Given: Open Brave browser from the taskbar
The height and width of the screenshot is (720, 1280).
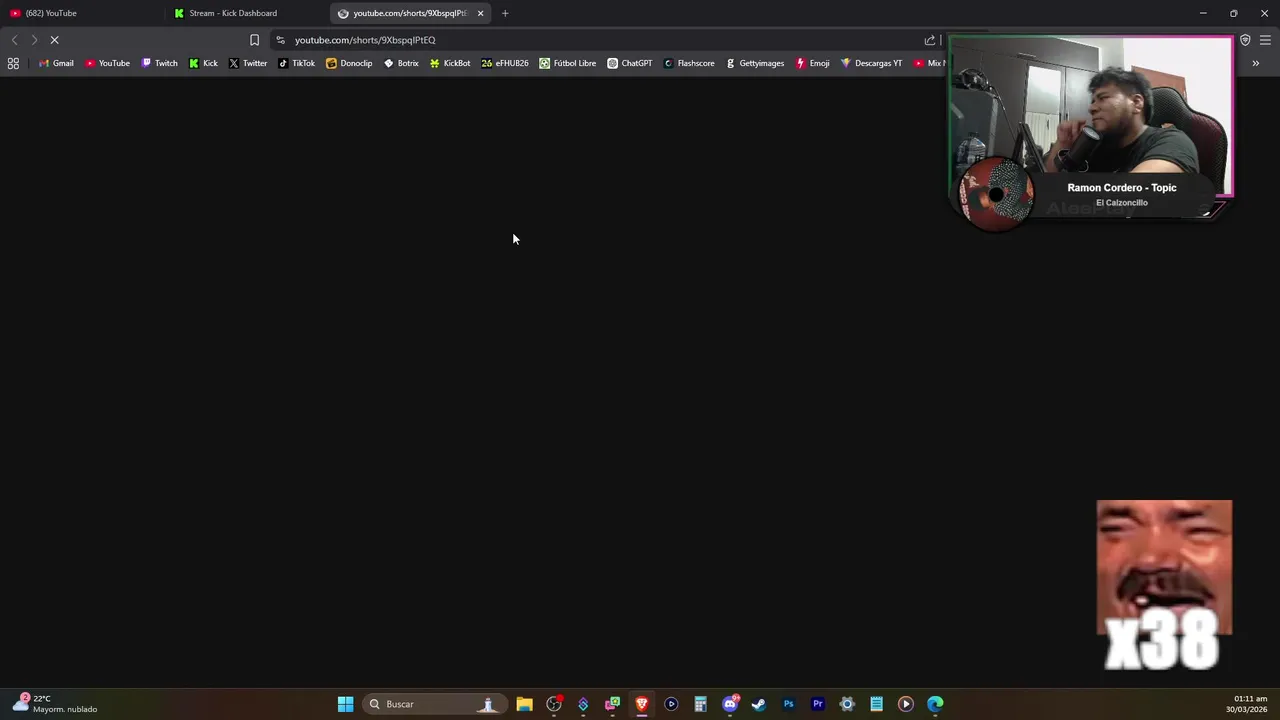Looking at the screenshot, I should pos(642,704).
